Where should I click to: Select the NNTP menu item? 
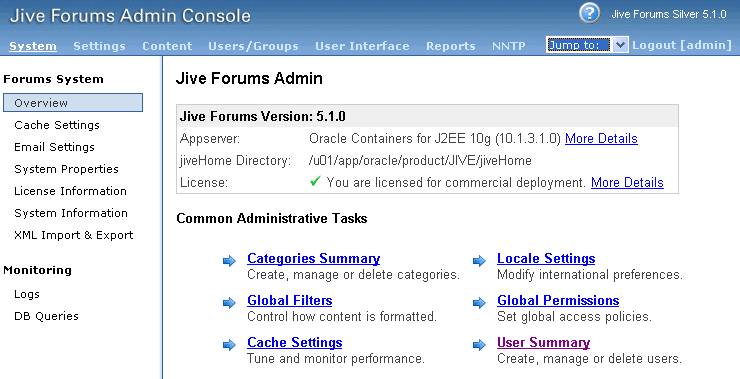click(509, 46)
